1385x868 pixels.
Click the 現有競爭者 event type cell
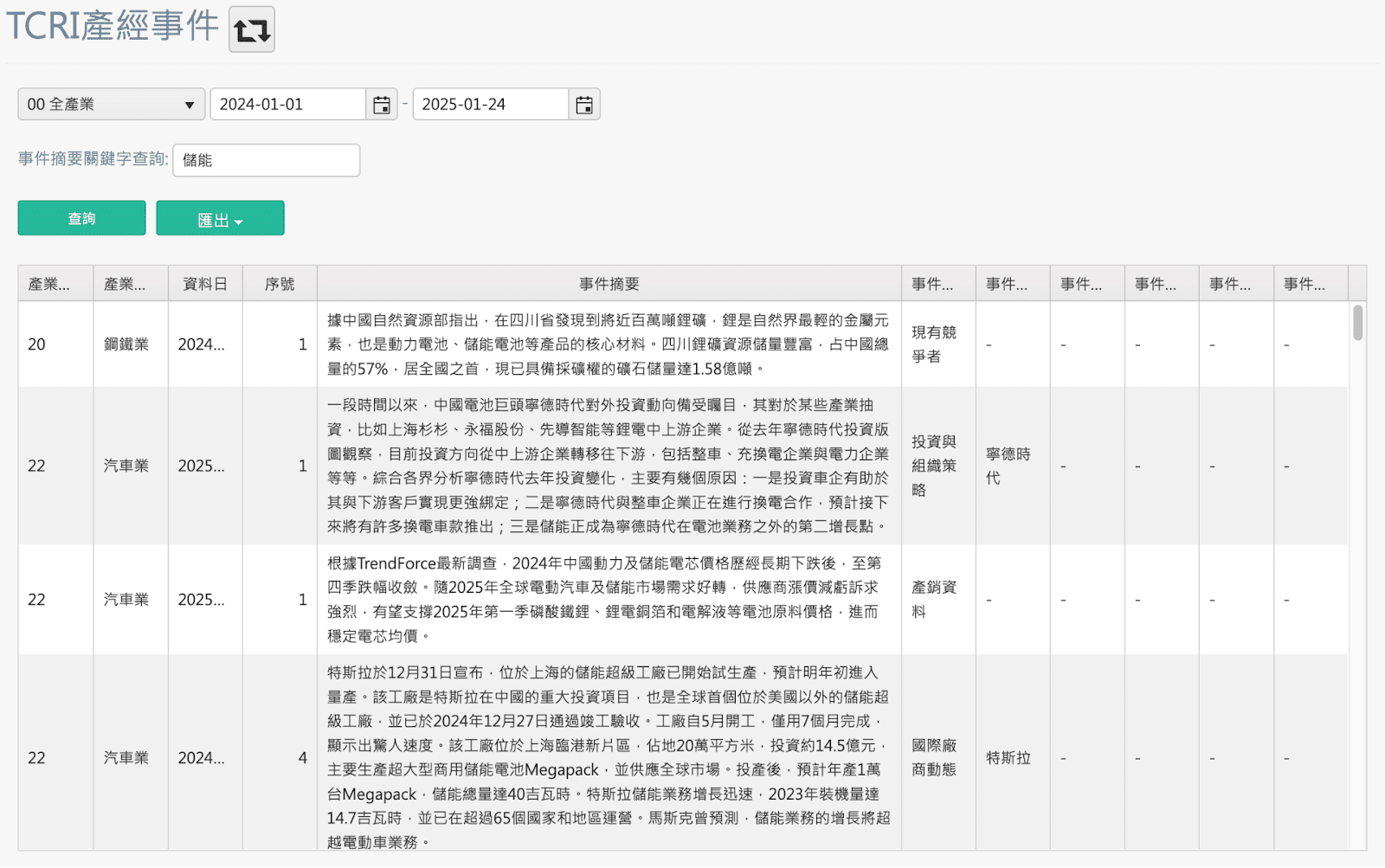coord(934,344)
